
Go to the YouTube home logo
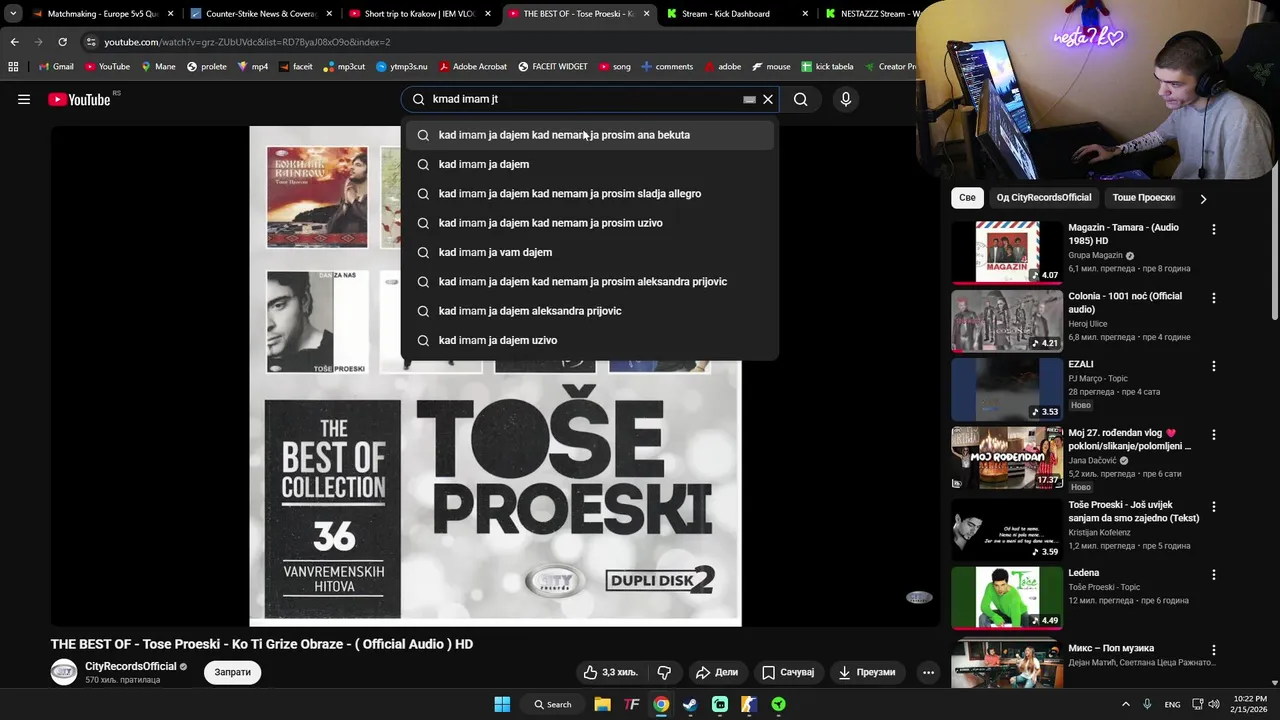(x=79, y=99)
